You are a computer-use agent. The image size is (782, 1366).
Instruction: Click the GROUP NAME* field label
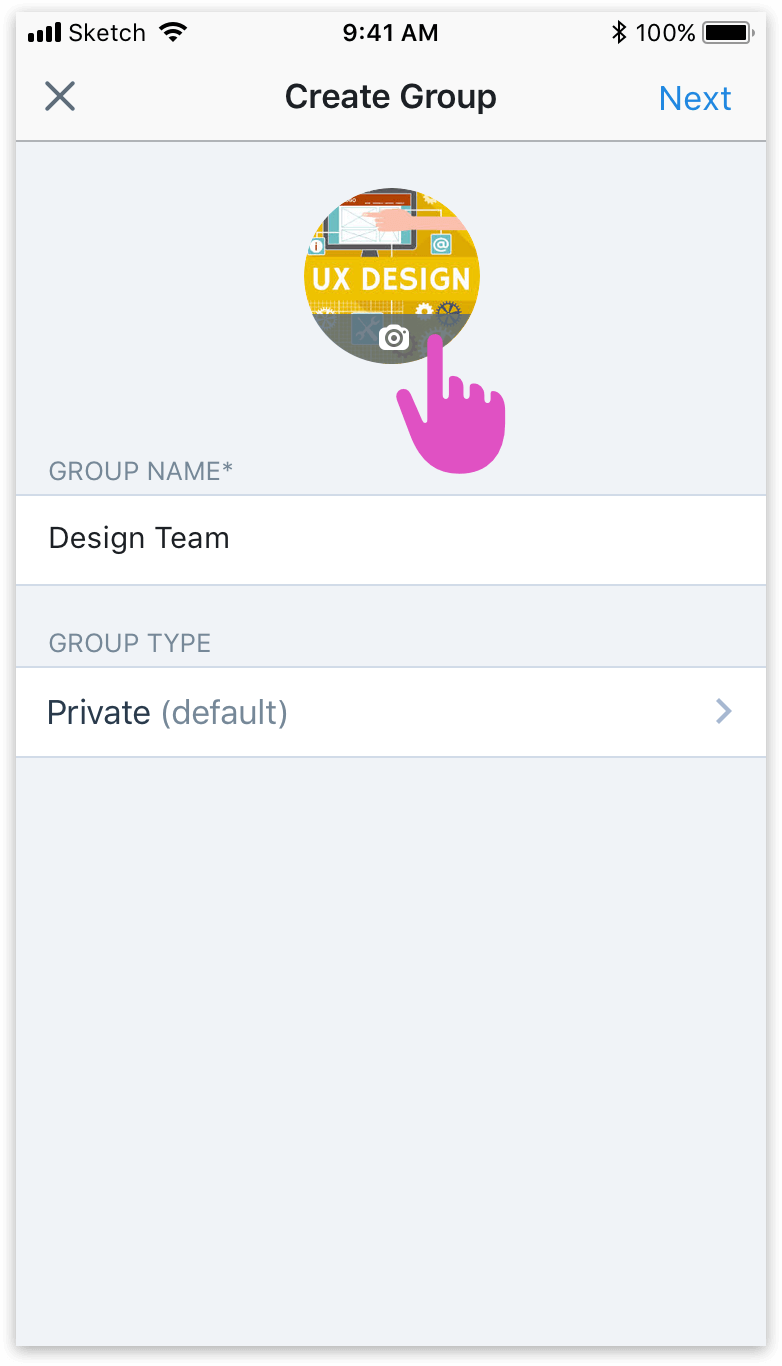[x=140, y=471]
